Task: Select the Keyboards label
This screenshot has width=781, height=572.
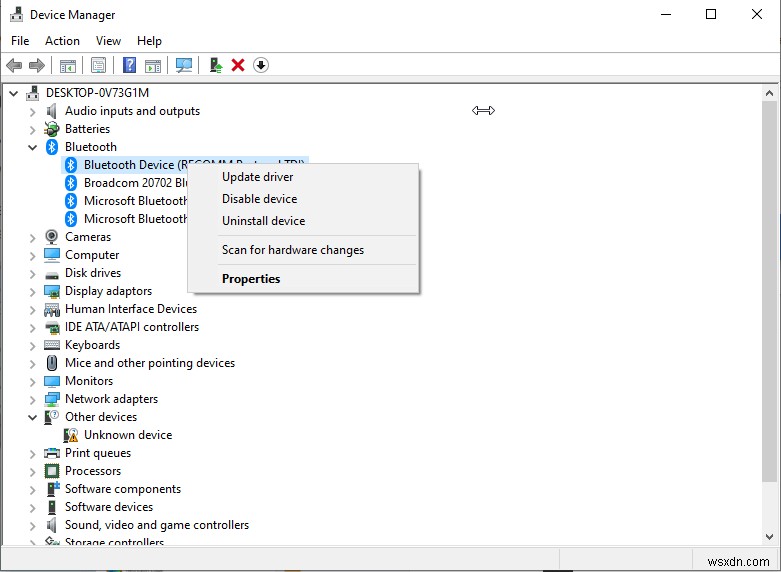Action: tap(93, 345)
